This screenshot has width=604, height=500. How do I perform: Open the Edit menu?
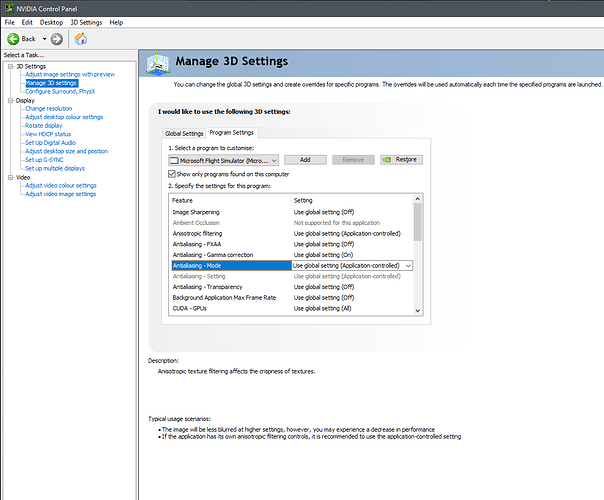tap(27, 22)
